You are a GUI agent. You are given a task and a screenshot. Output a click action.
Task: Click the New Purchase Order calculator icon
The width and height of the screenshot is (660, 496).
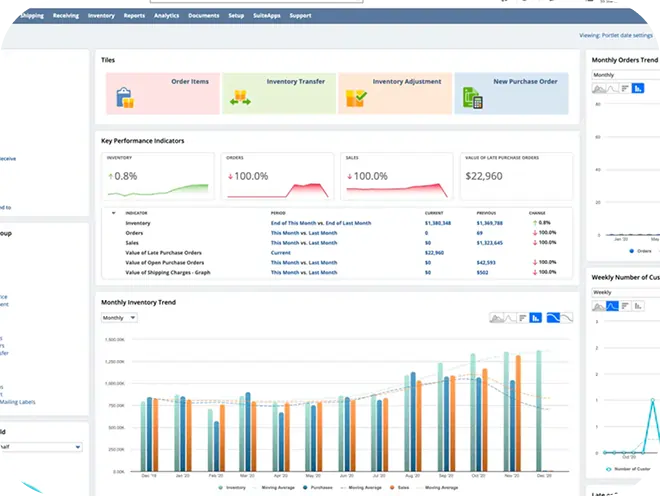point(472,98)
